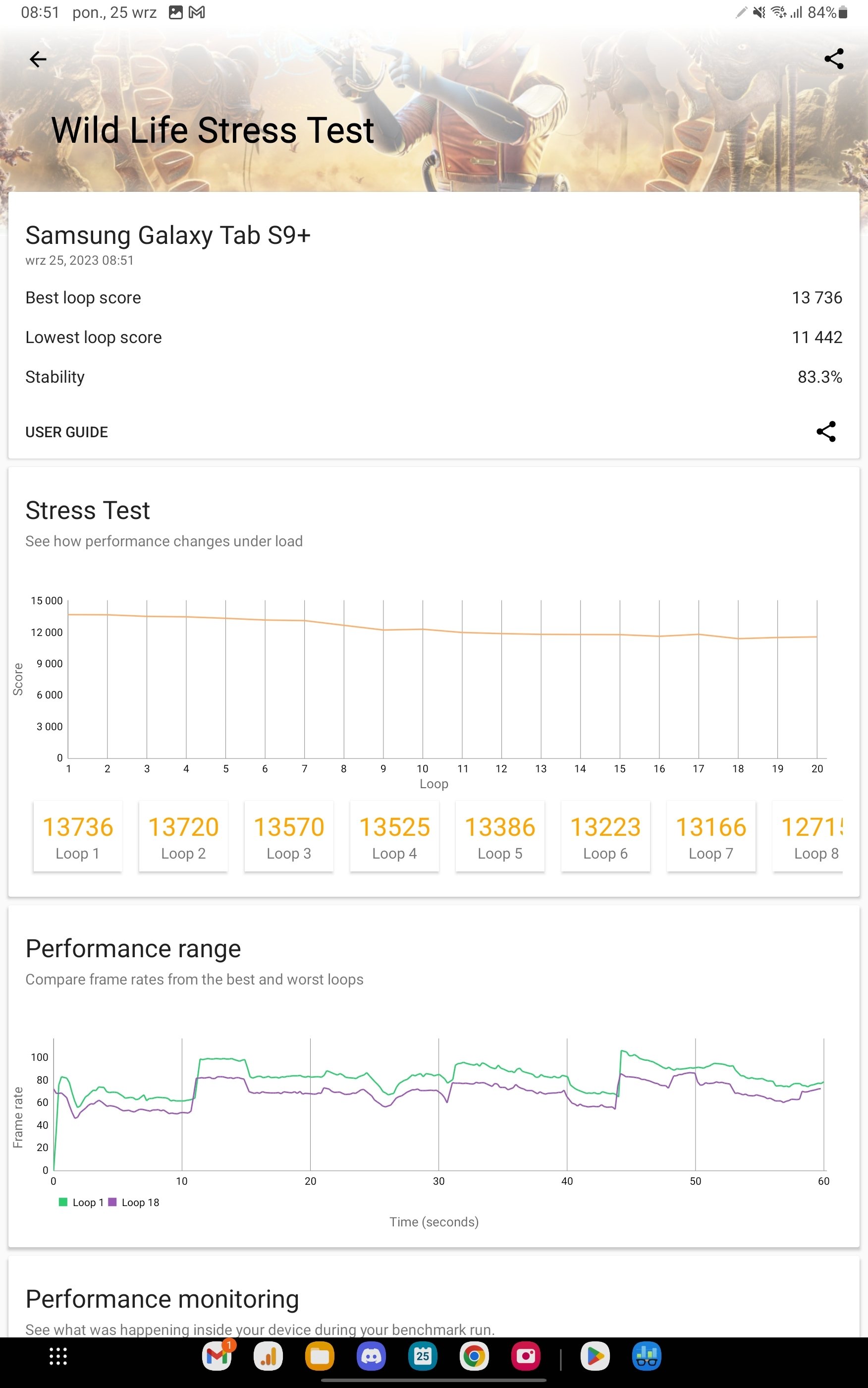The width and height of the screenshot is (868, 1388).
Task: Tap the picture notification icon in status bar
Action: coord(176,12)
